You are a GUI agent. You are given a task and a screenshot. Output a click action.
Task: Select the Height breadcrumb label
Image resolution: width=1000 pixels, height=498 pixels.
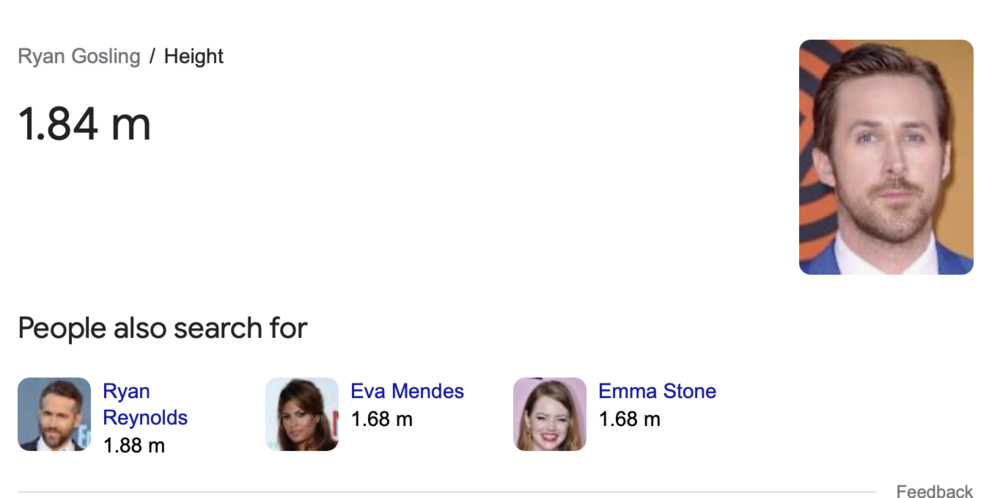pyautogui.click(x=194, y=56)
